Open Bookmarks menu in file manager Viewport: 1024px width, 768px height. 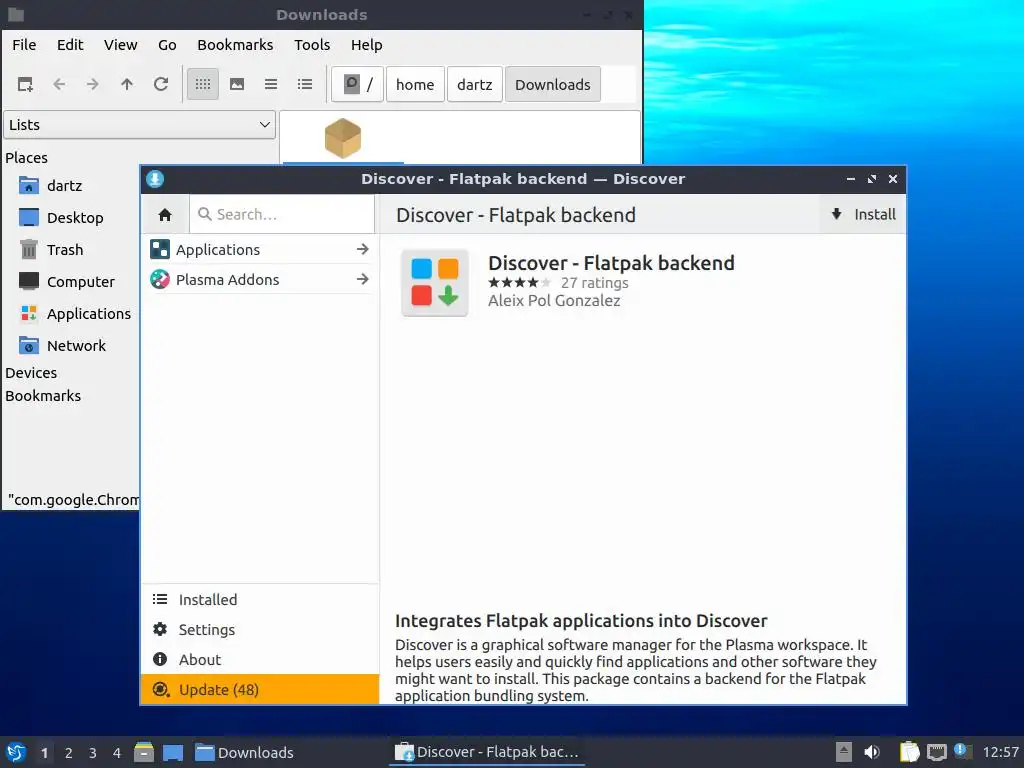pos(235,45)
